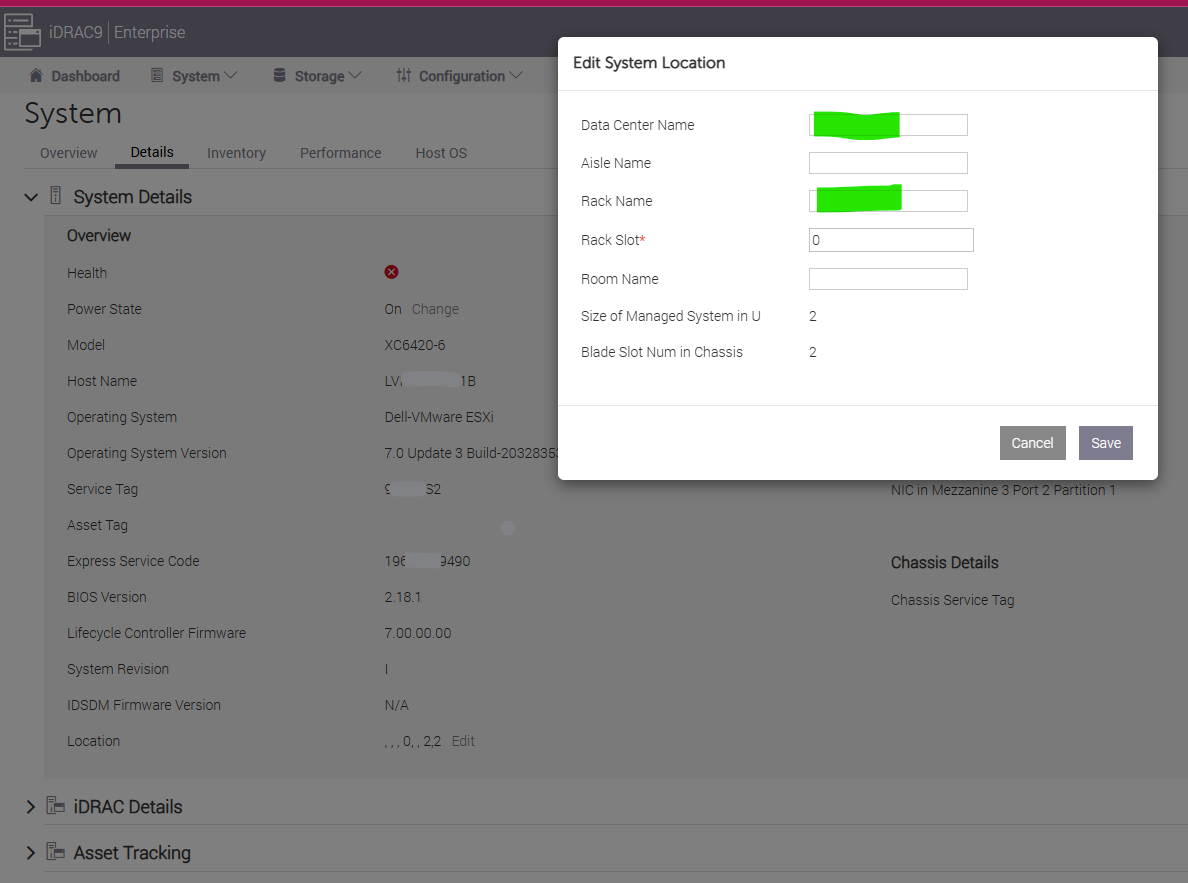Open the System dropdown menu
This screenshot has height=883, width=1188.
tap(195, 76)
